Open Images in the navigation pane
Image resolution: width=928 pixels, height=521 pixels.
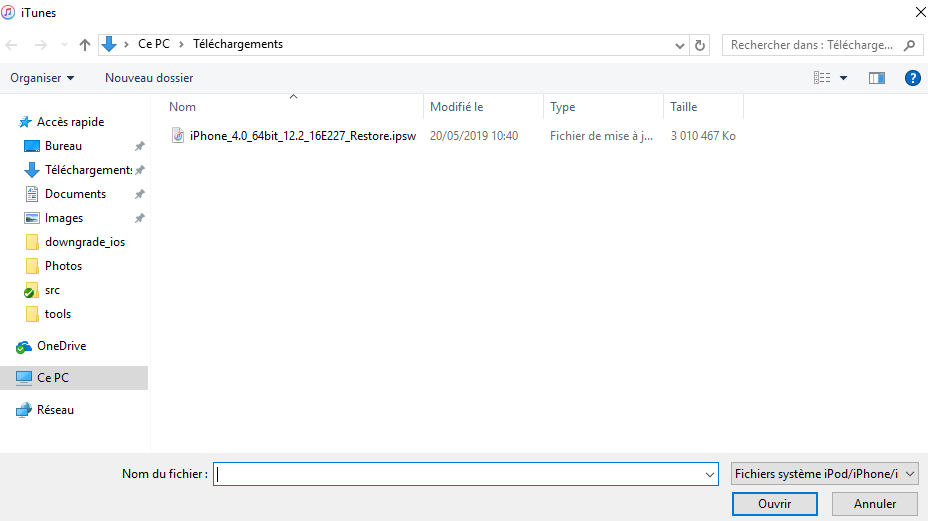tap(64, 218)
